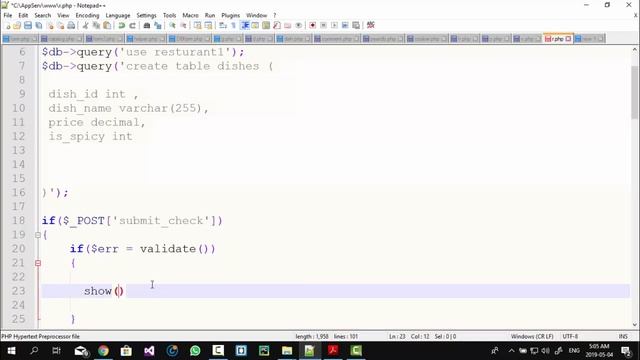Show hidden system tray icons chevron
The width and height of the screenshot is (640, 360).
pos(511,351)
